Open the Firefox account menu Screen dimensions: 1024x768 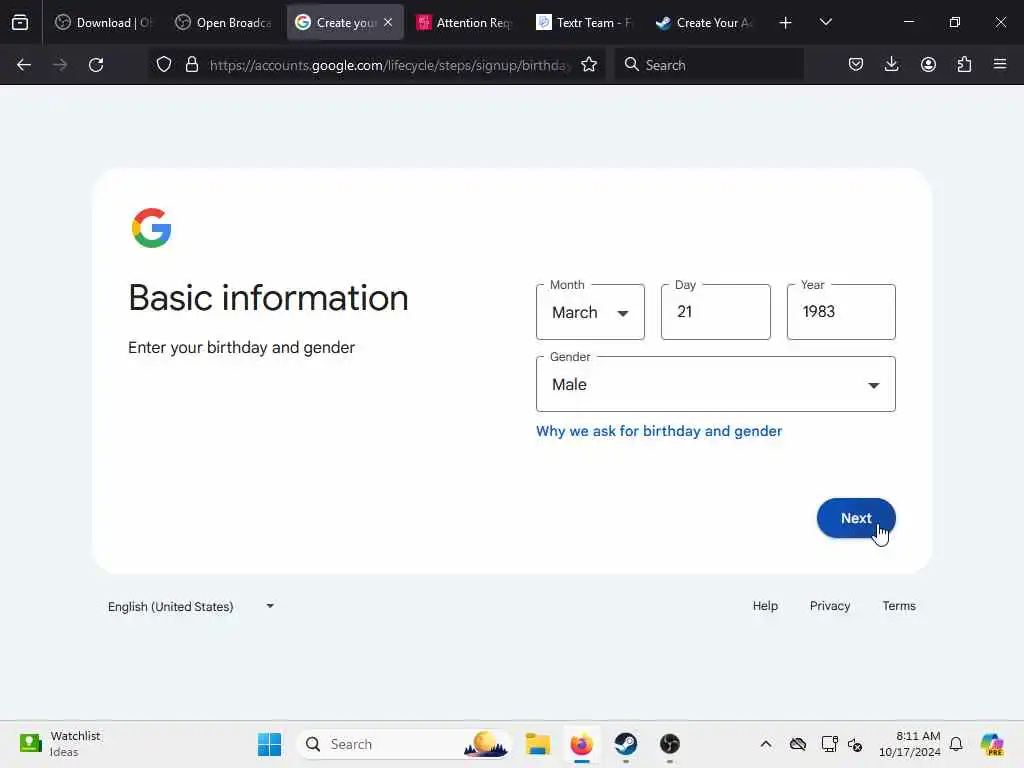tap(928, 65)
